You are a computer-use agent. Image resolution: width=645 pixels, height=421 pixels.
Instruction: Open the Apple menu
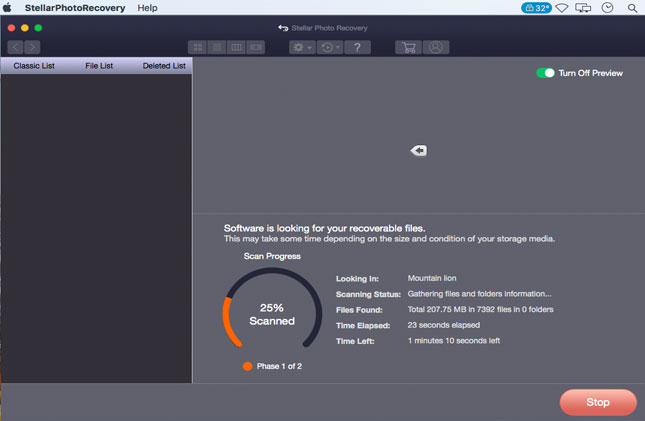8,8
